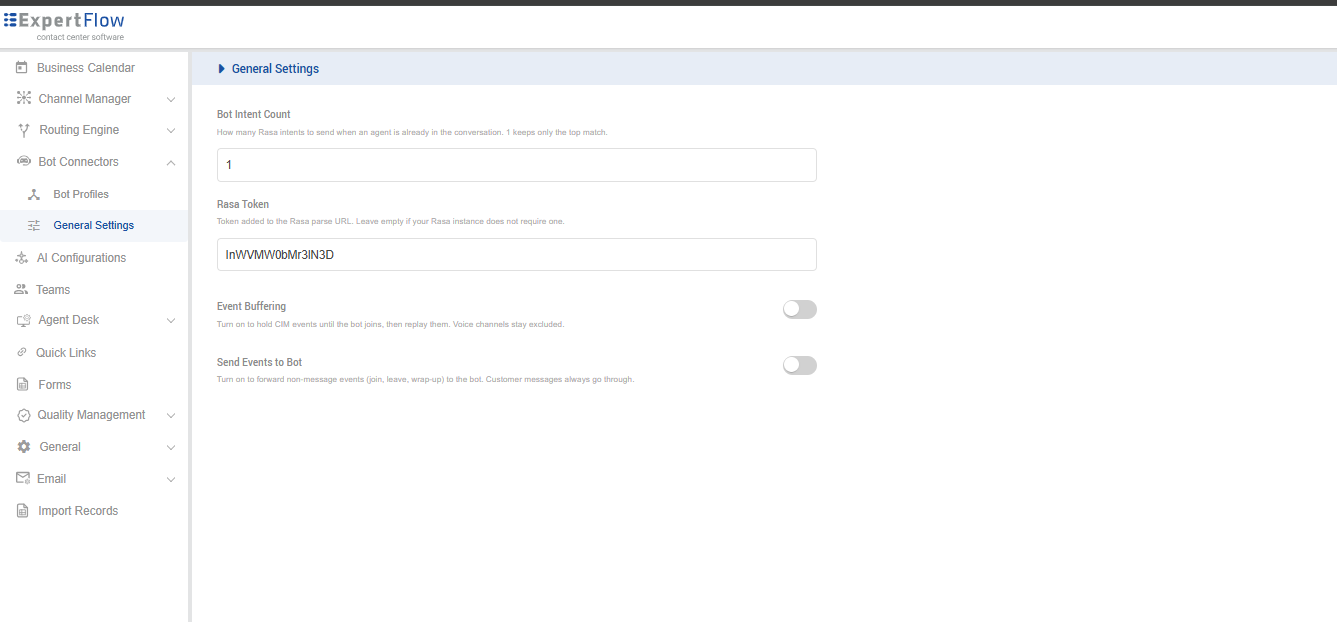Image resolution: width=1337 pixels, height=622 pixels.
Task: Open the Forms page
Action: point(54,384)
